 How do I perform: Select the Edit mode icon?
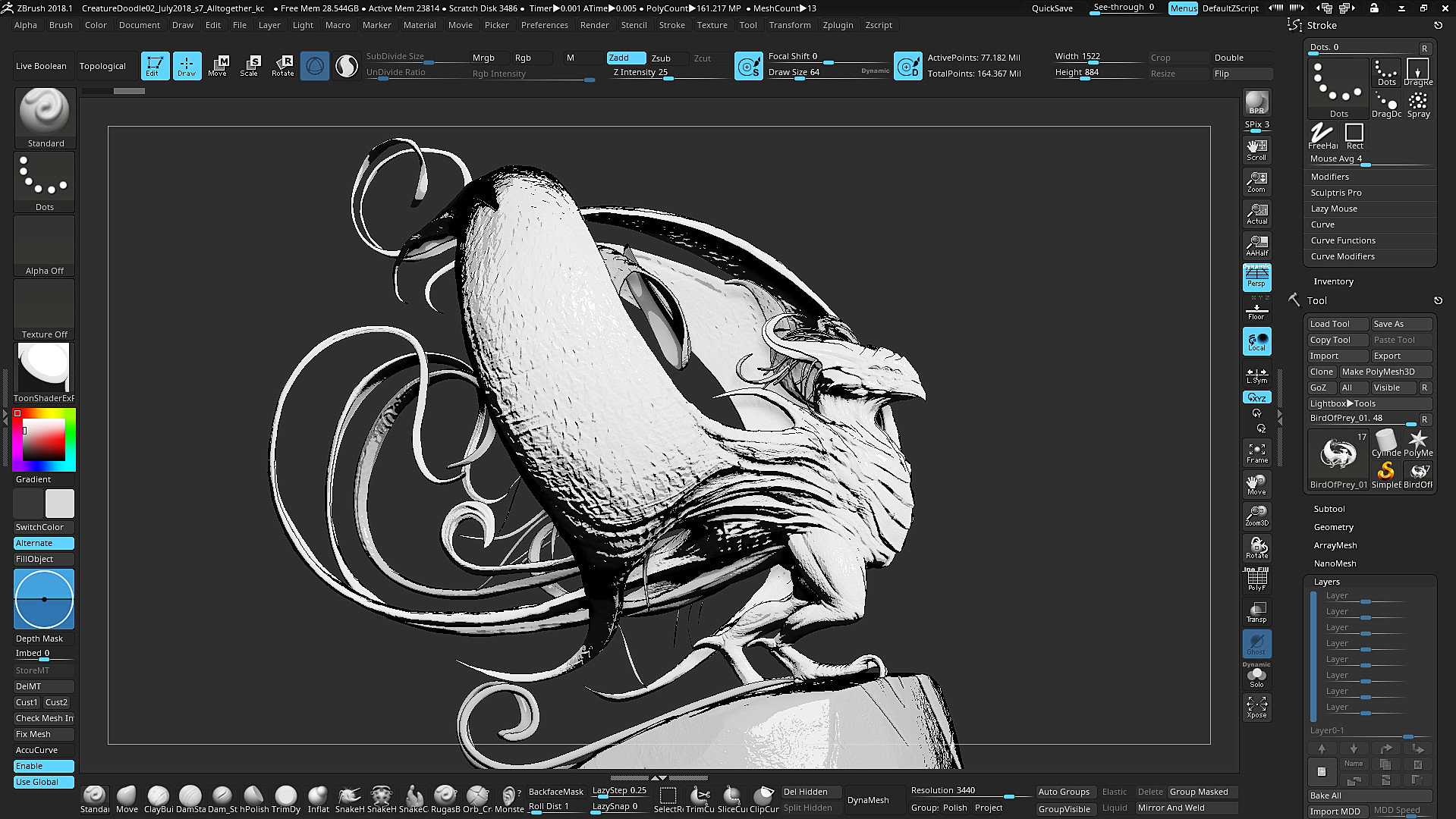(x=155, y=66)
